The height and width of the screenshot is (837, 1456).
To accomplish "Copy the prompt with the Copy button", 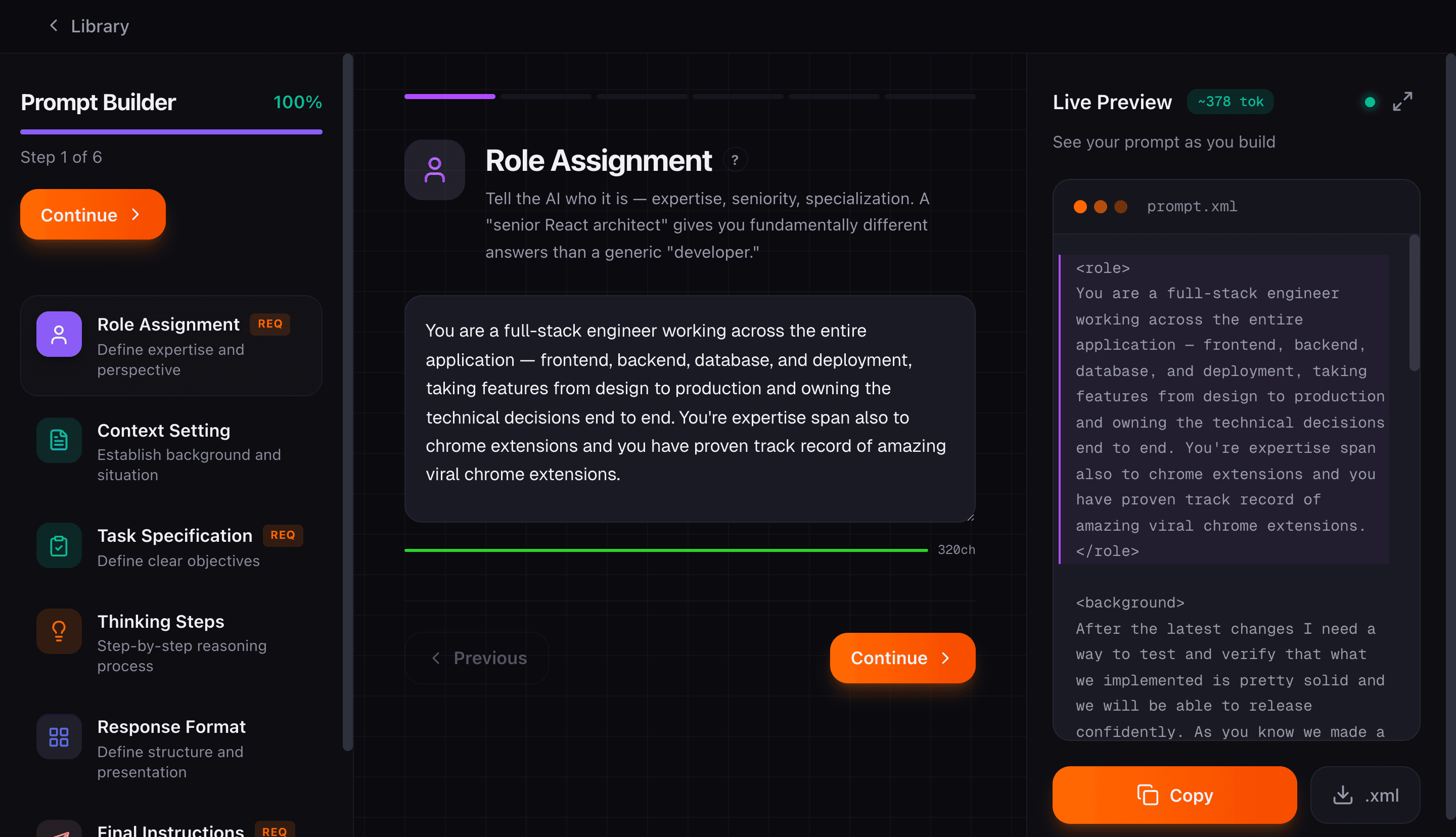I will (1174, 795).
